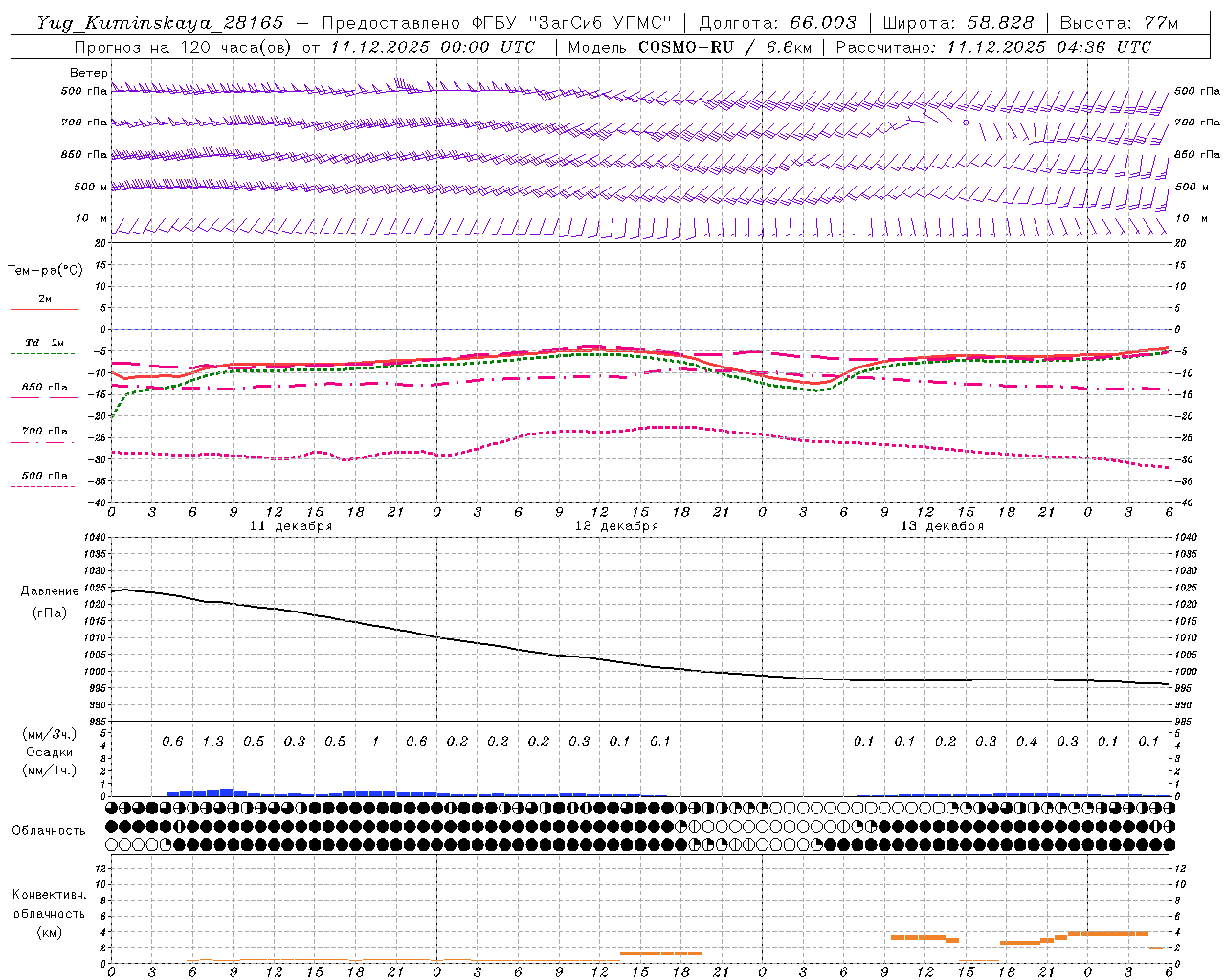Click the Тем-ра(°C) panel label

[45, 271]
